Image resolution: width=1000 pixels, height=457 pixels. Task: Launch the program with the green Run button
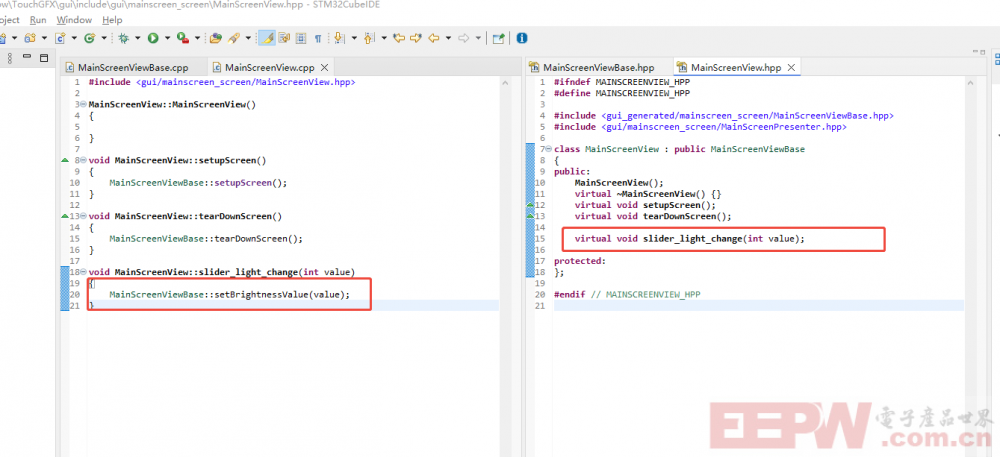[153, 38]
